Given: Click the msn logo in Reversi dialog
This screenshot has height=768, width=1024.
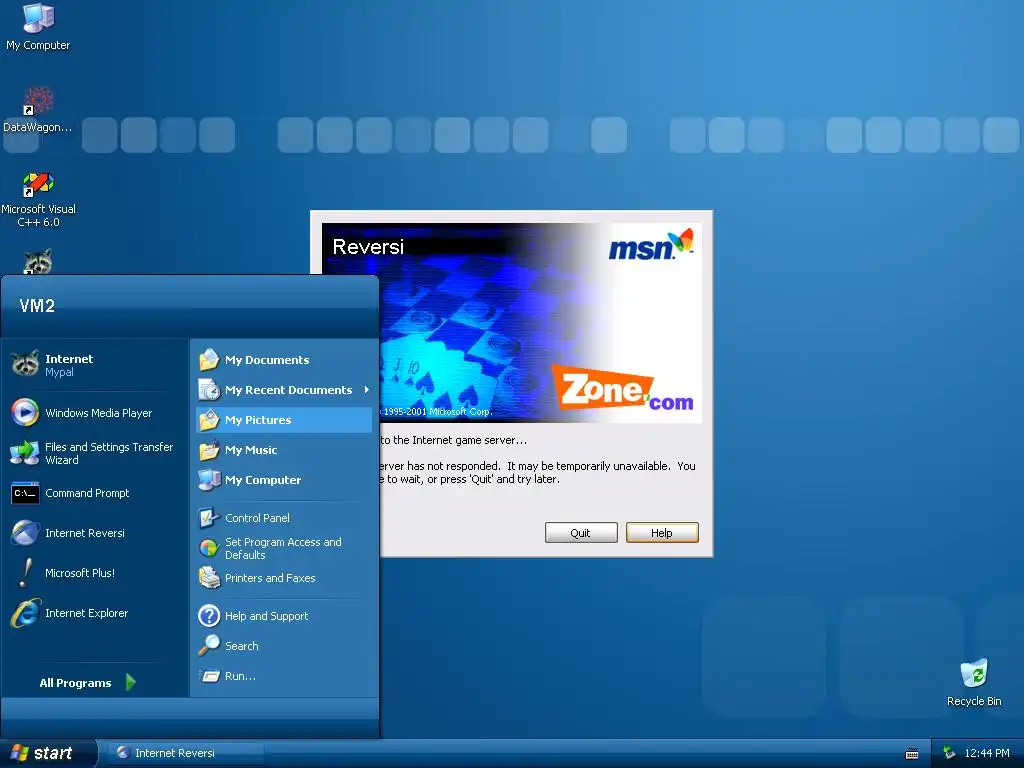Looking at the screenshot, I should coord(650,246).
